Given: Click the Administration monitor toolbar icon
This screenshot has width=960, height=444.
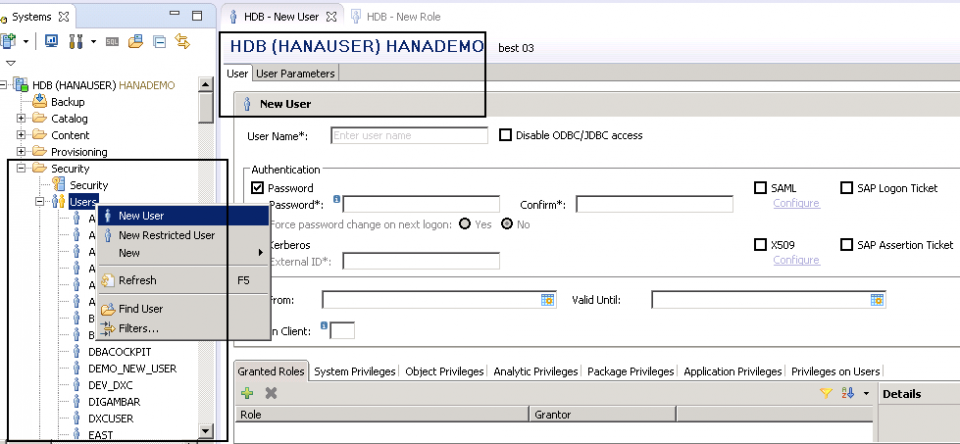Looking at the screenshot, I should tap(52, 41).
